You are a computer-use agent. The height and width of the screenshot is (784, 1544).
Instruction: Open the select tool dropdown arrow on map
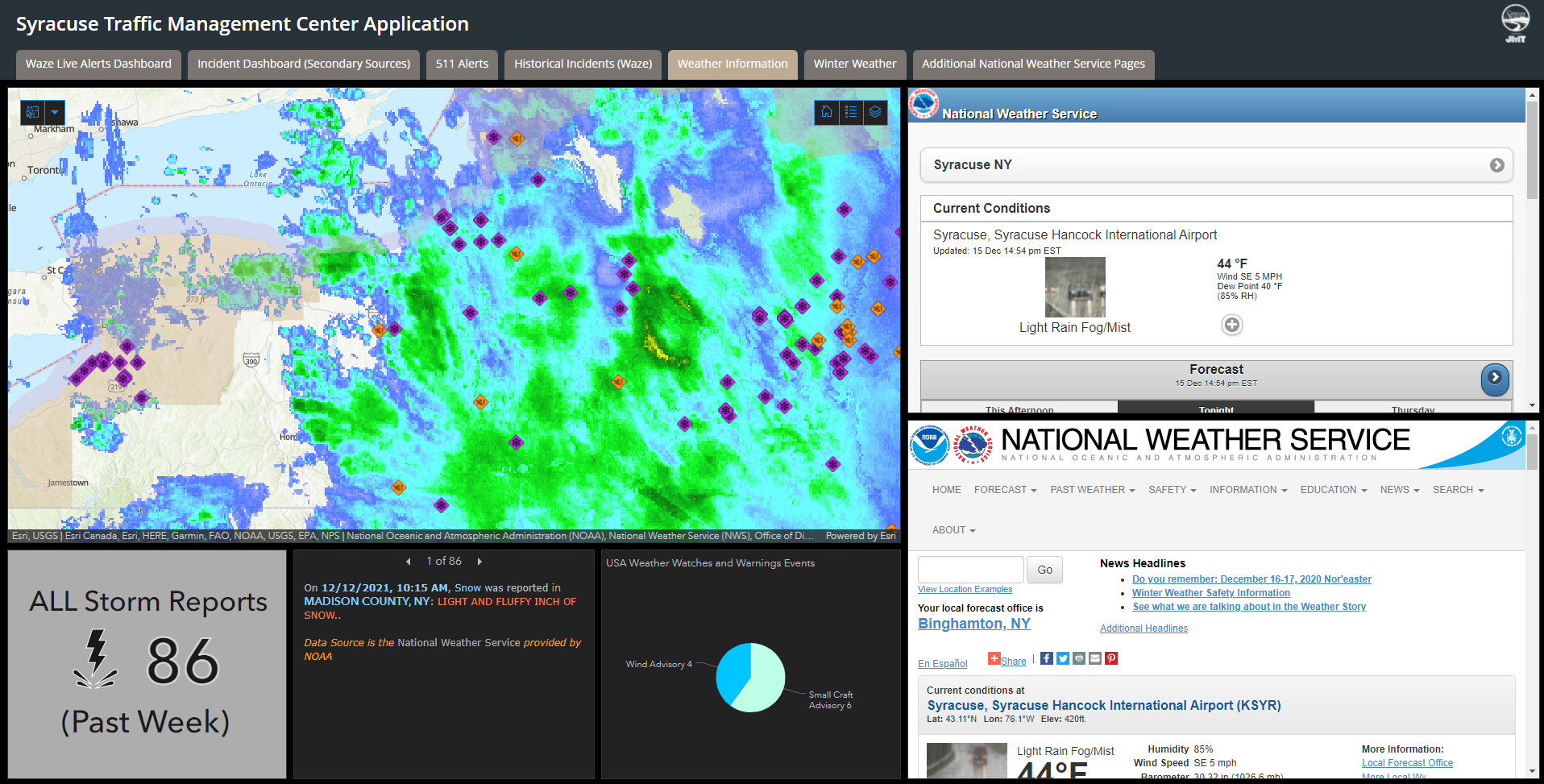[55, 112]
